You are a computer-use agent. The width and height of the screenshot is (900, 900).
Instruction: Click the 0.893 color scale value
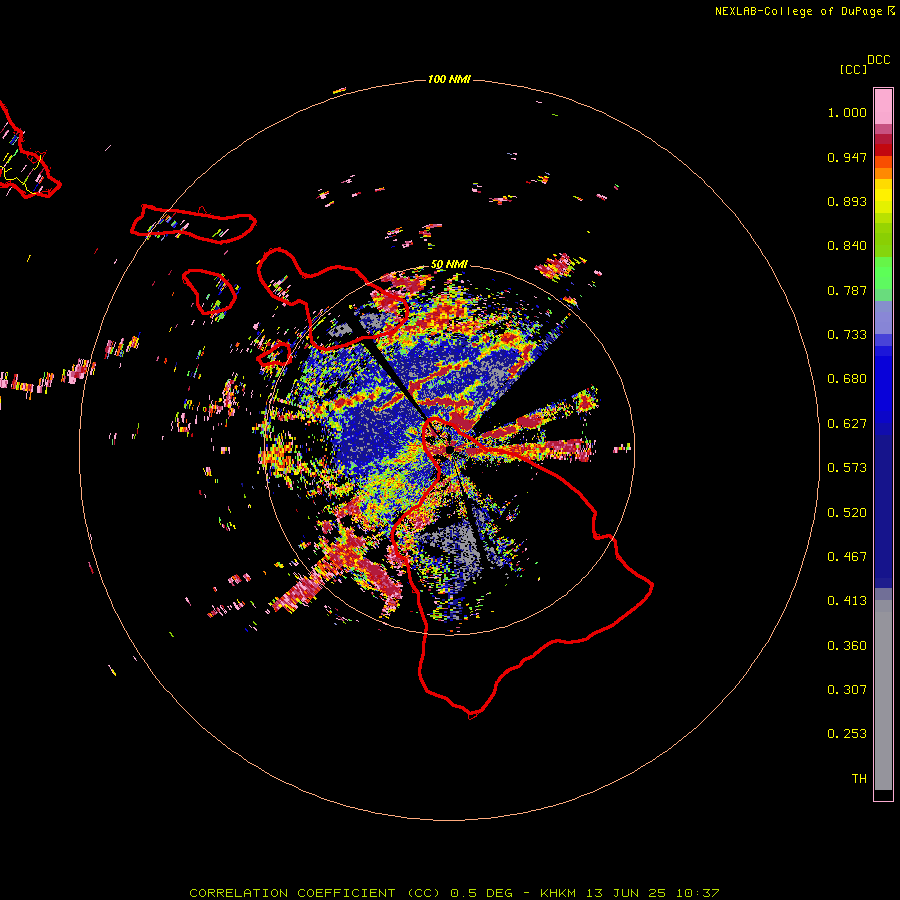[x=847, y=201]
